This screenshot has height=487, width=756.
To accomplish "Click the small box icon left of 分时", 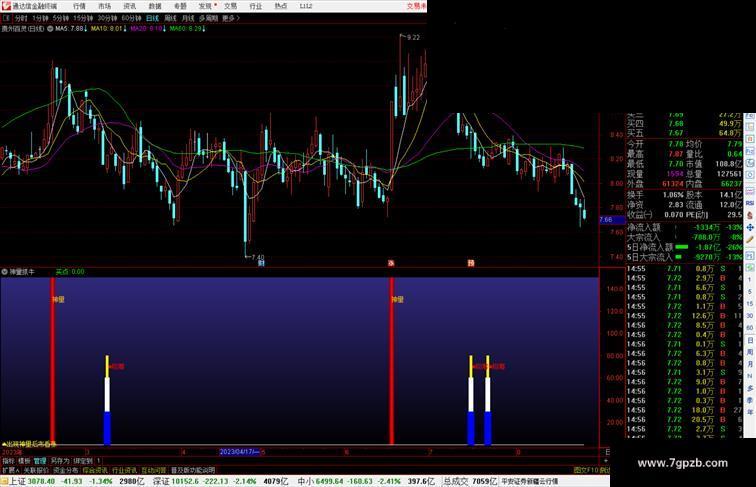I will pos(6,18).
